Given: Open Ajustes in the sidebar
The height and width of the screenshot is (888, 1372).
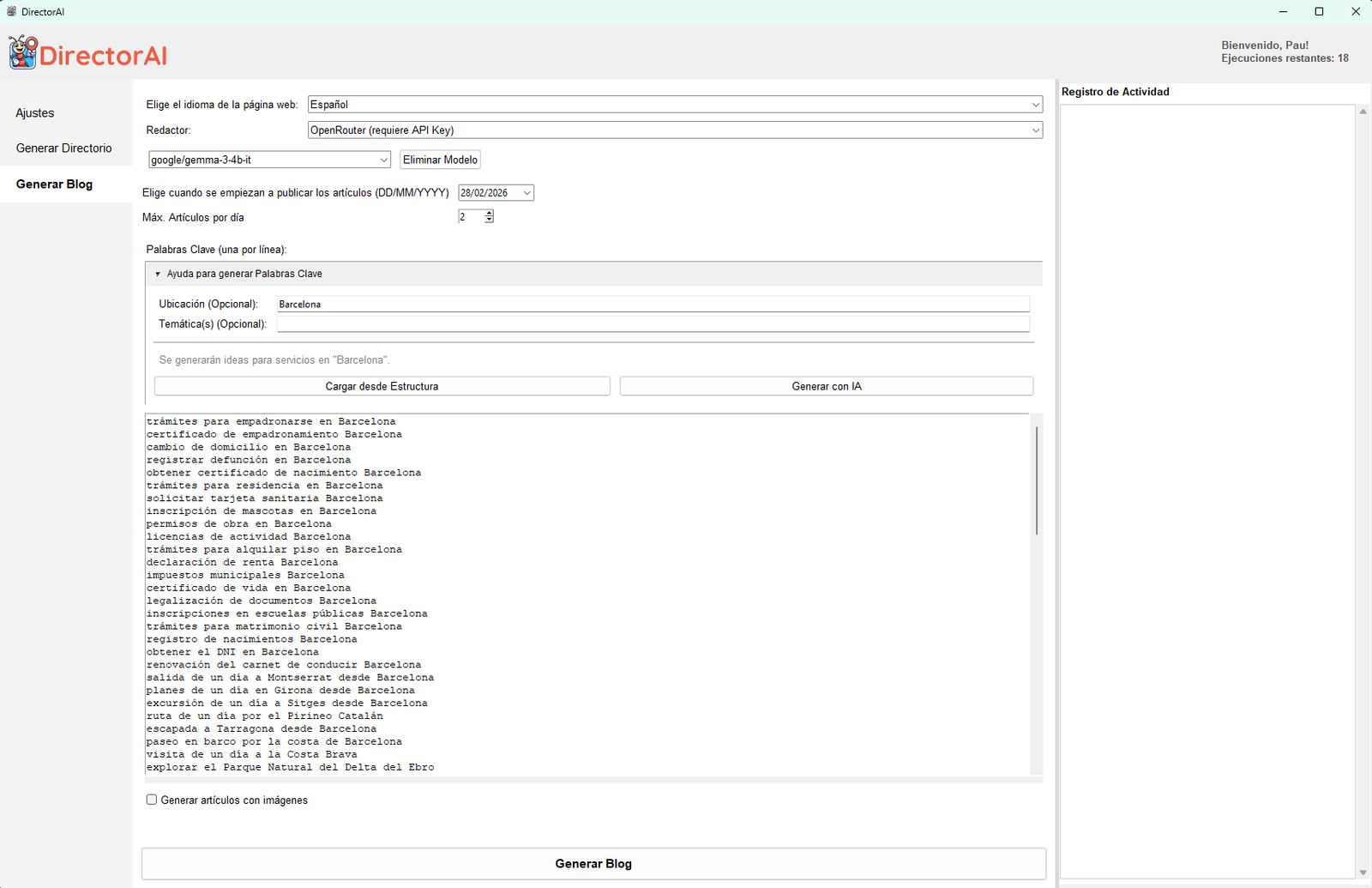Looking at the screenshot, I should tap(35, 113).
